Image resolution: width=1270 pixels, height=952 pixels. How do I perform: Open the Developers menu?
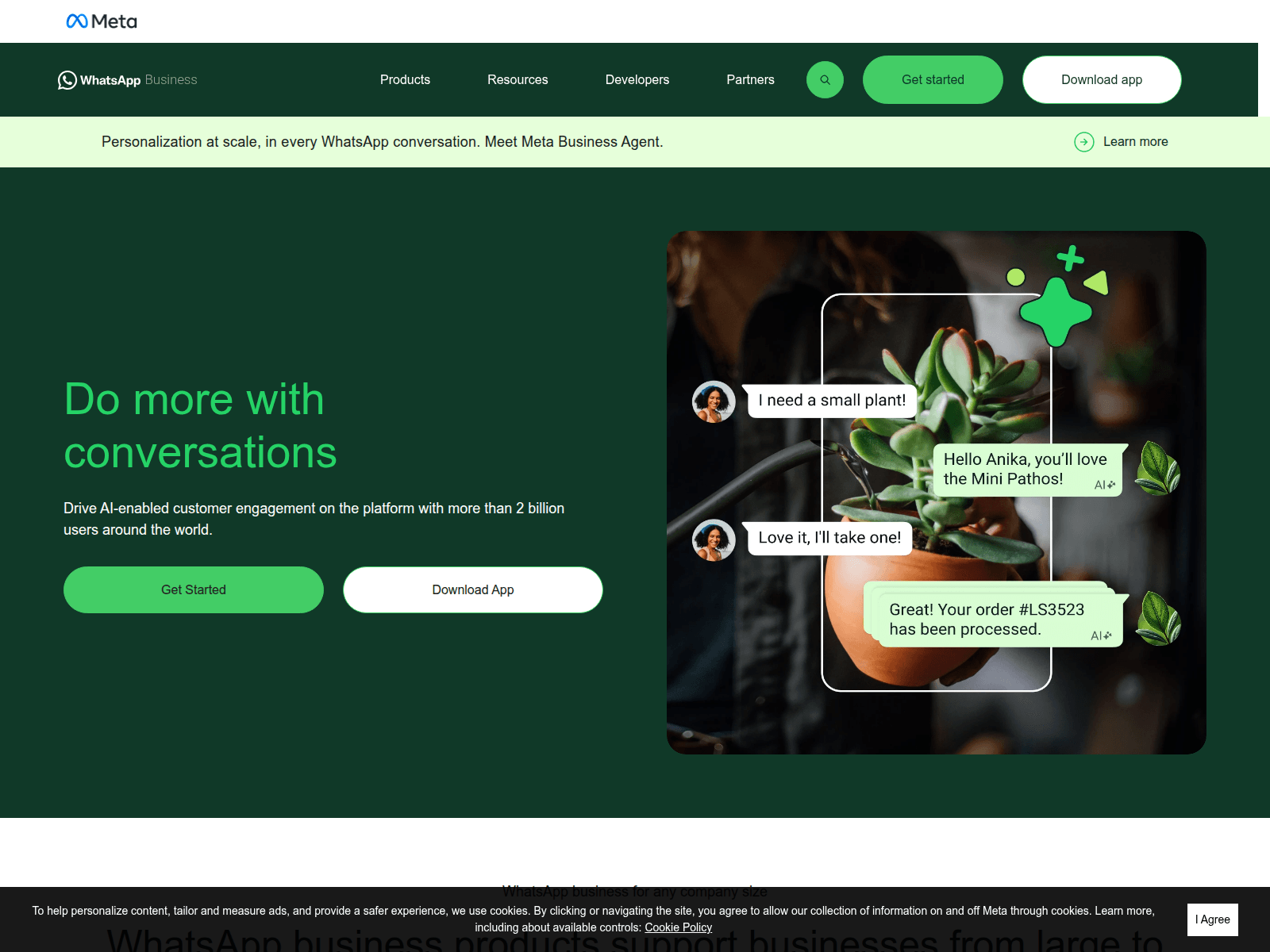pyautogui.click(x=637, y=79)
